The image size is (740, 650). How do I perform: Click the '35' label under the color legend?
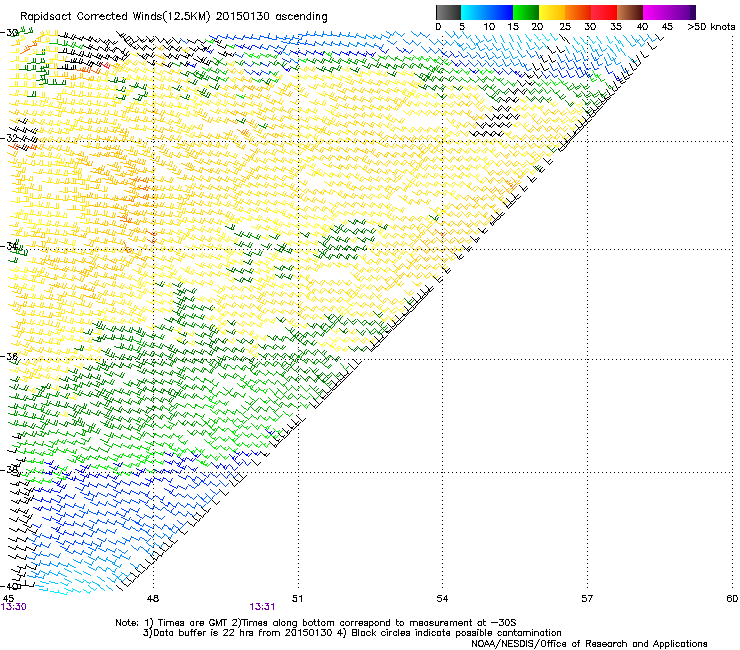tap(616, 27)
